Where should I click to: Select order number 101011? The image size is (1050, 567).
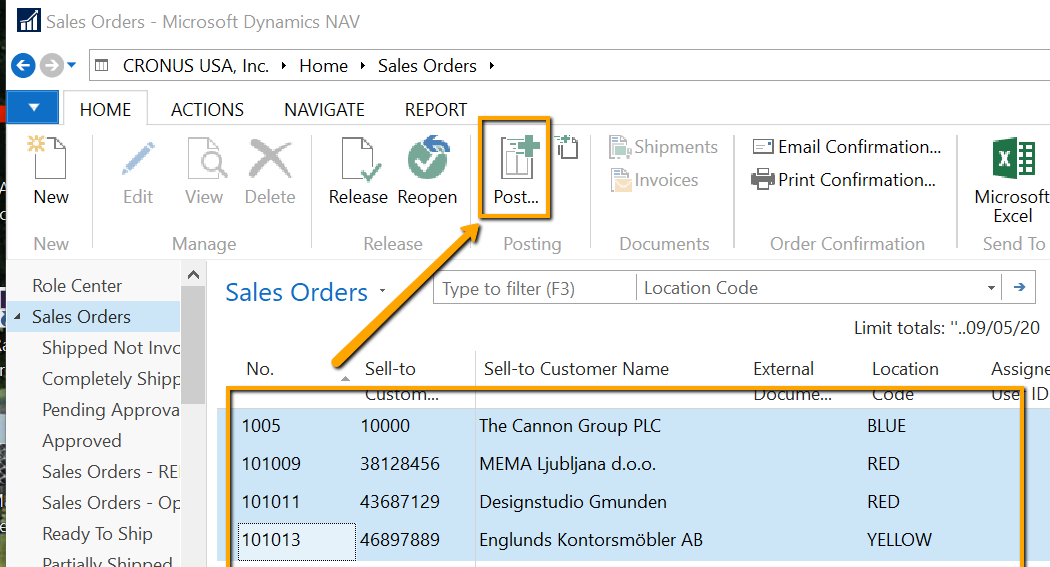(x=271, y=502)
